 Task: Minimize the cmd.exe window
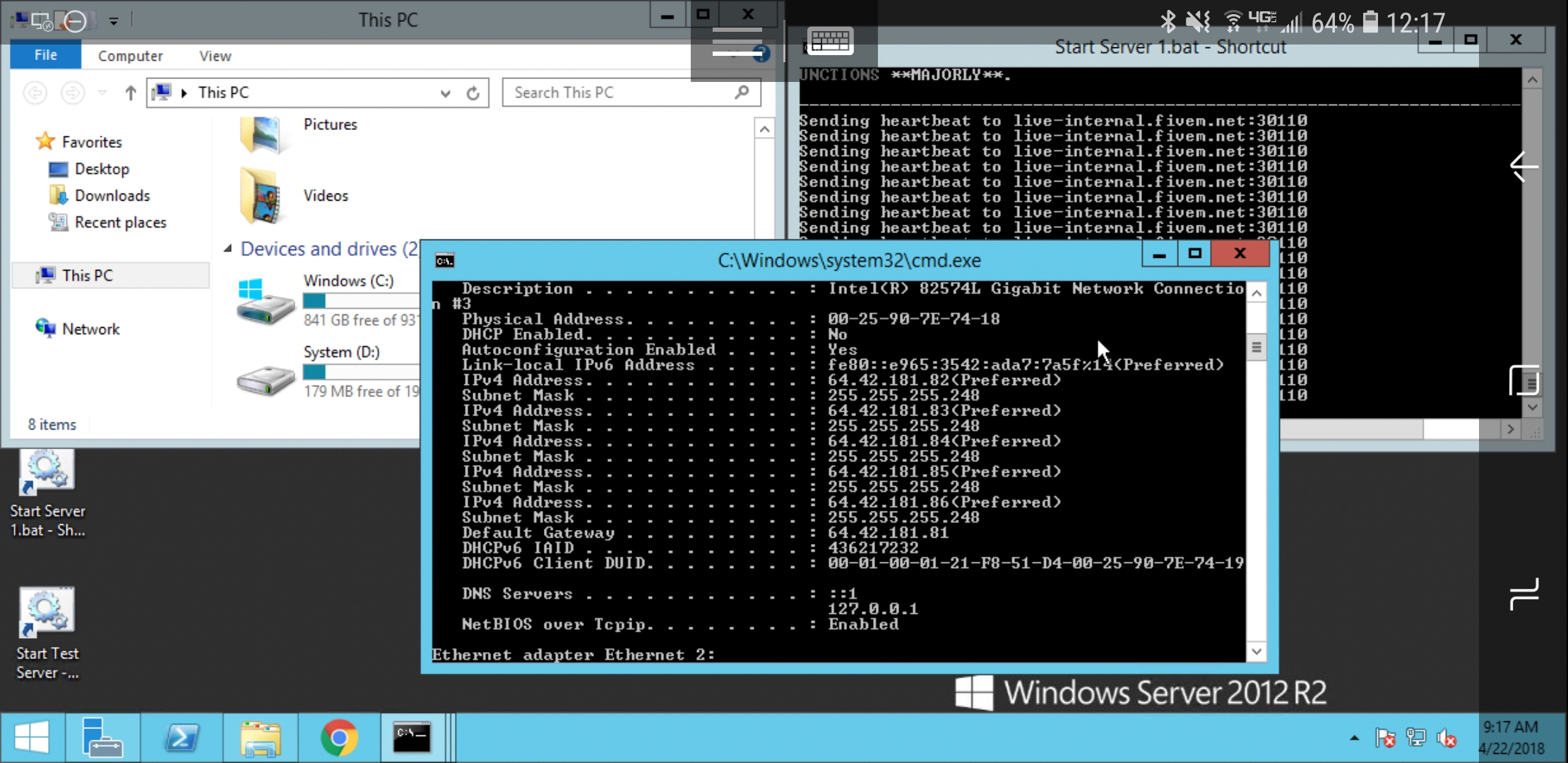pyautogui.click(x=1159, y=254)
